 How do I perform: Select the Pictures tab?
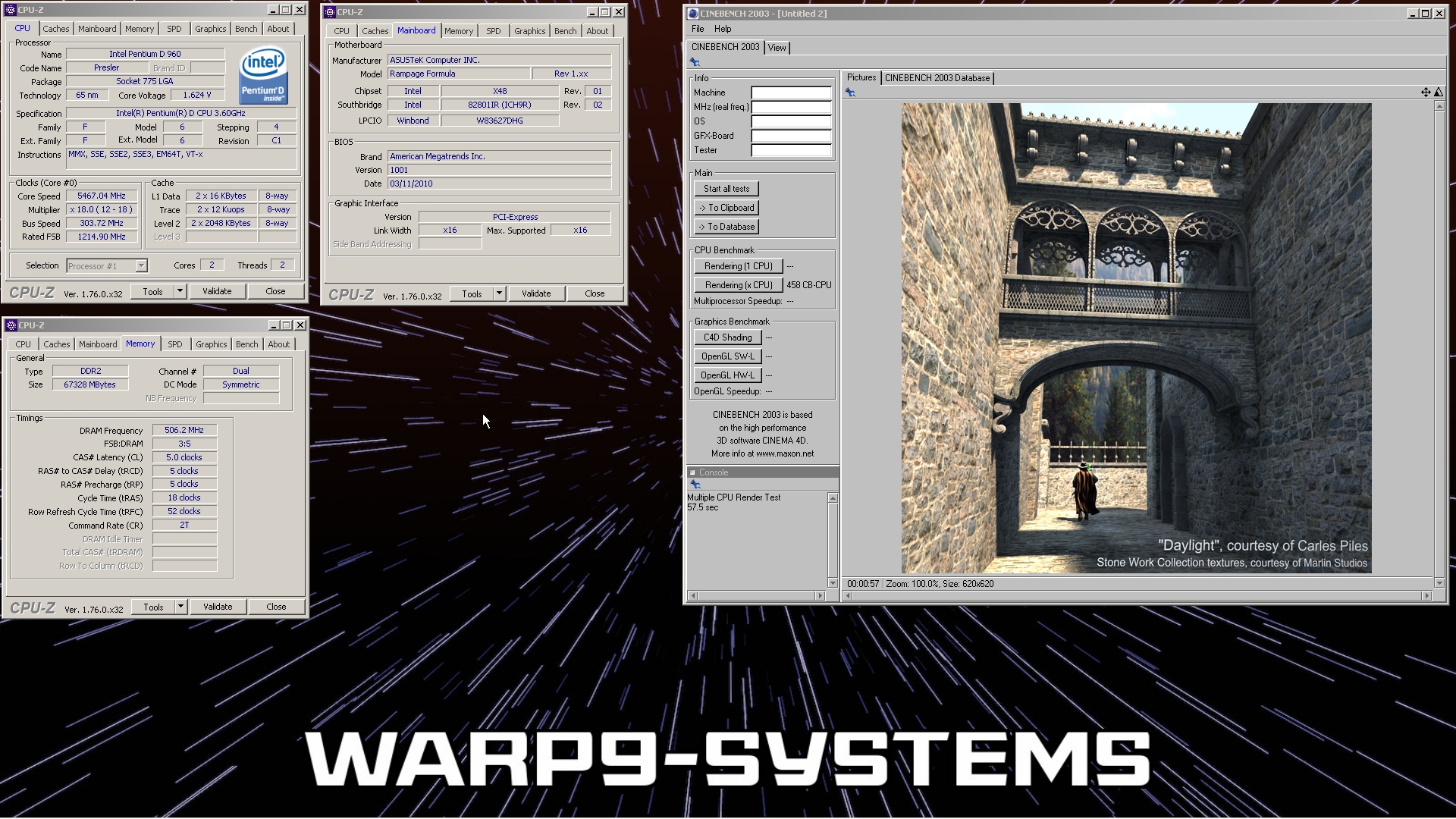[861, 77]
